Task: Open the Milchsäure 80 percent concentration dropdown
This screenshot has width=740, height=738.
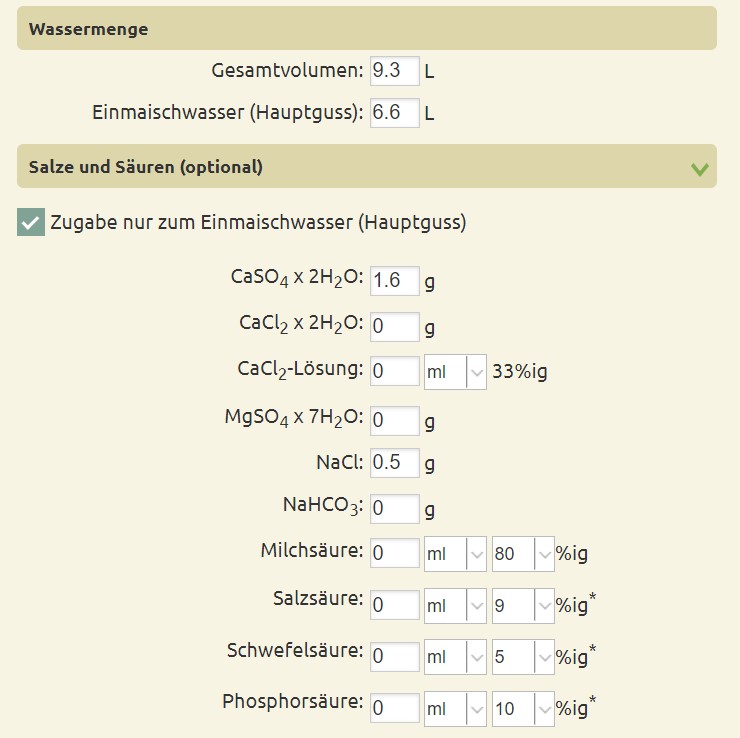Action: point(522,553)
